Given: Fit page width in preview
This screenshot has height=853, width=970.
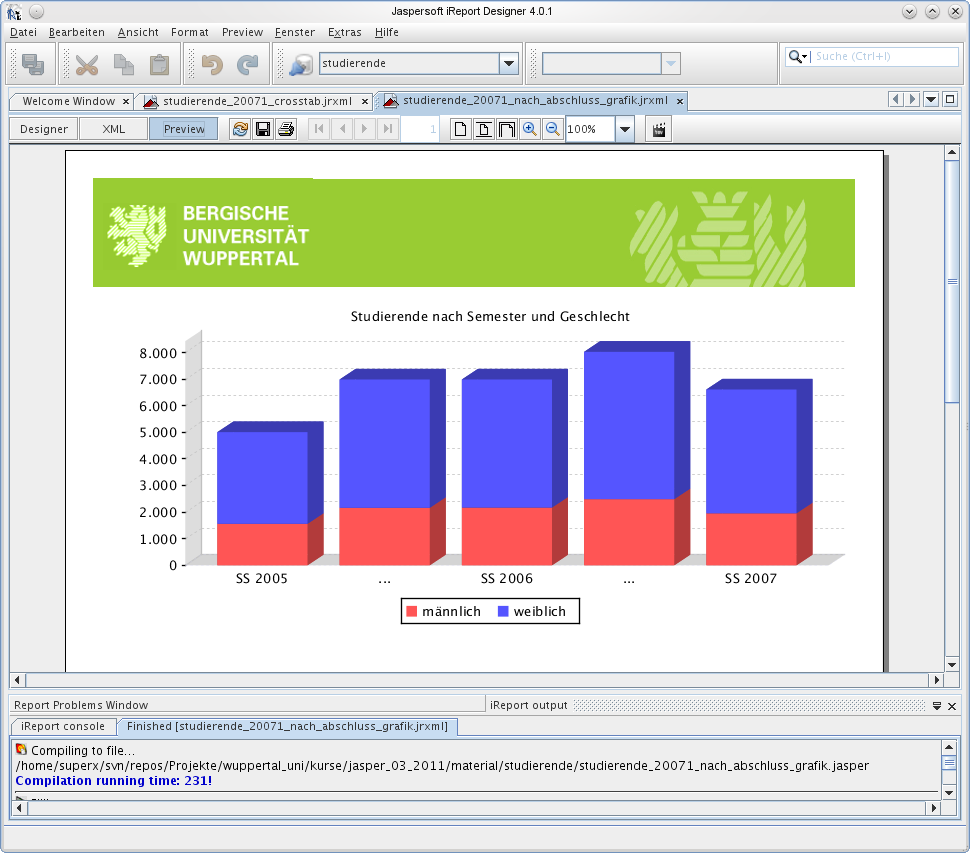Looking at the screenshot, I should click(507, 129).
